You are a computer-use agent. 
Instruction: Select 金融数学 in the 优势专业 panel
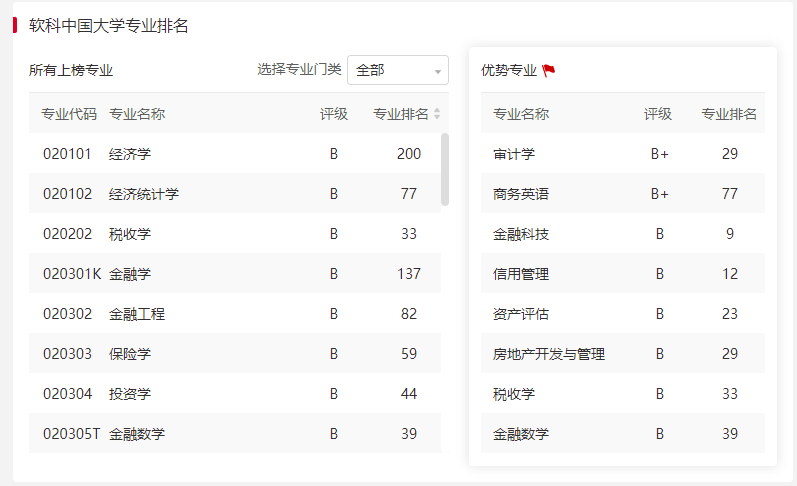coord(521,434)
